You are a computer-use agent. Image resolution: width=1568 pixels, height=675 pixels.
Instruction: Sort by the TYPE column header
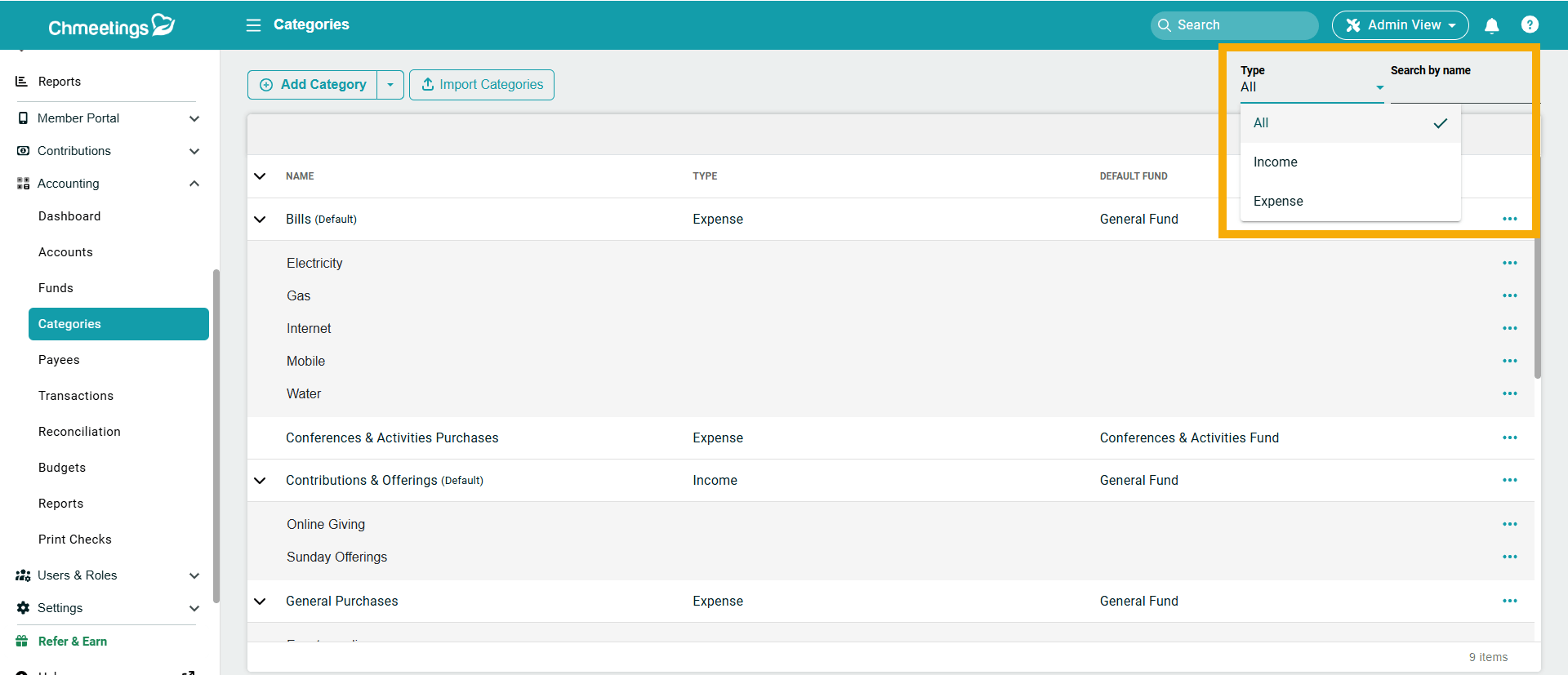[x=705, y=176]
